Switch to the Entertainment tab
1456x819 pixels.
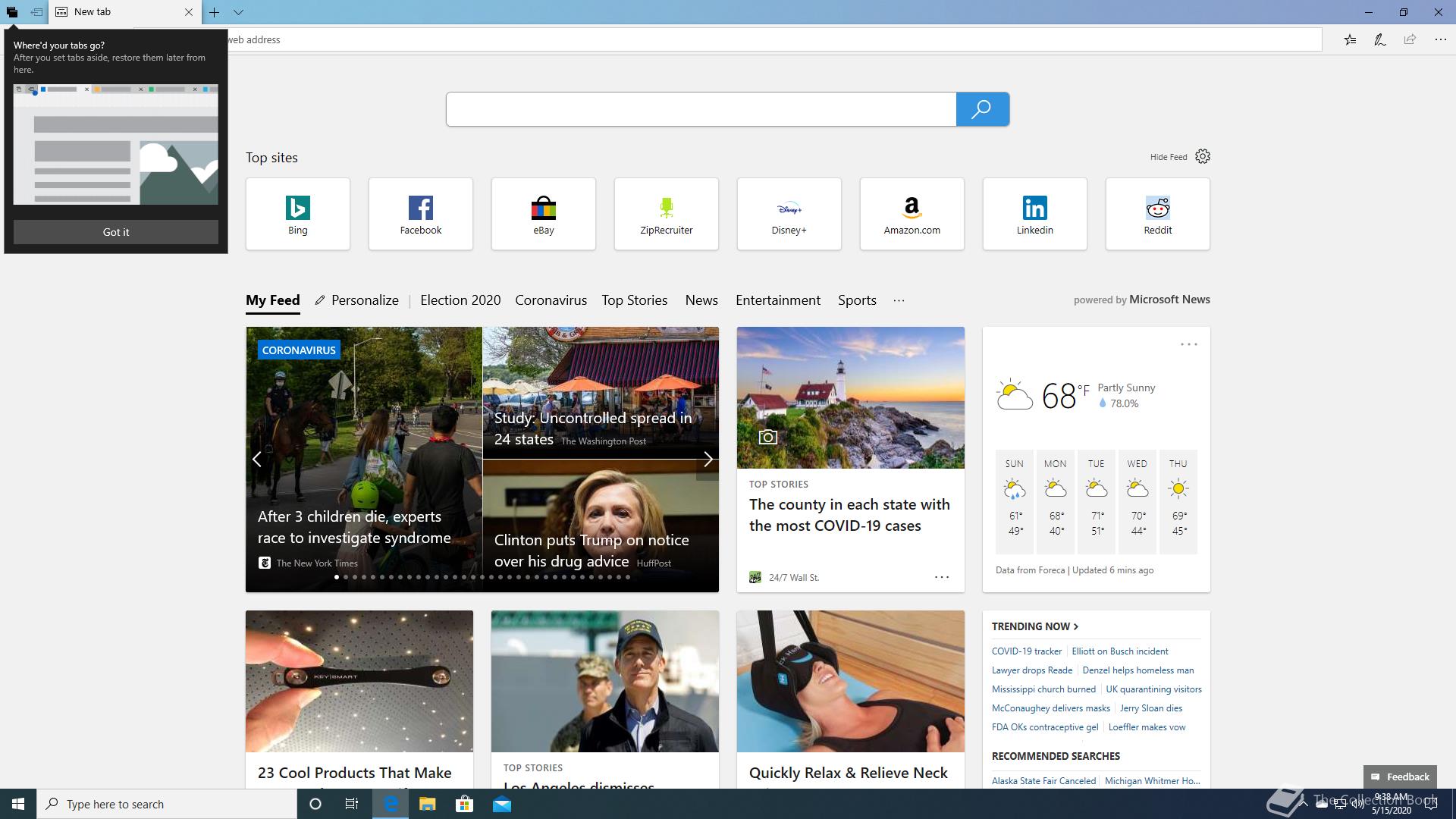[x=778, y=300]
